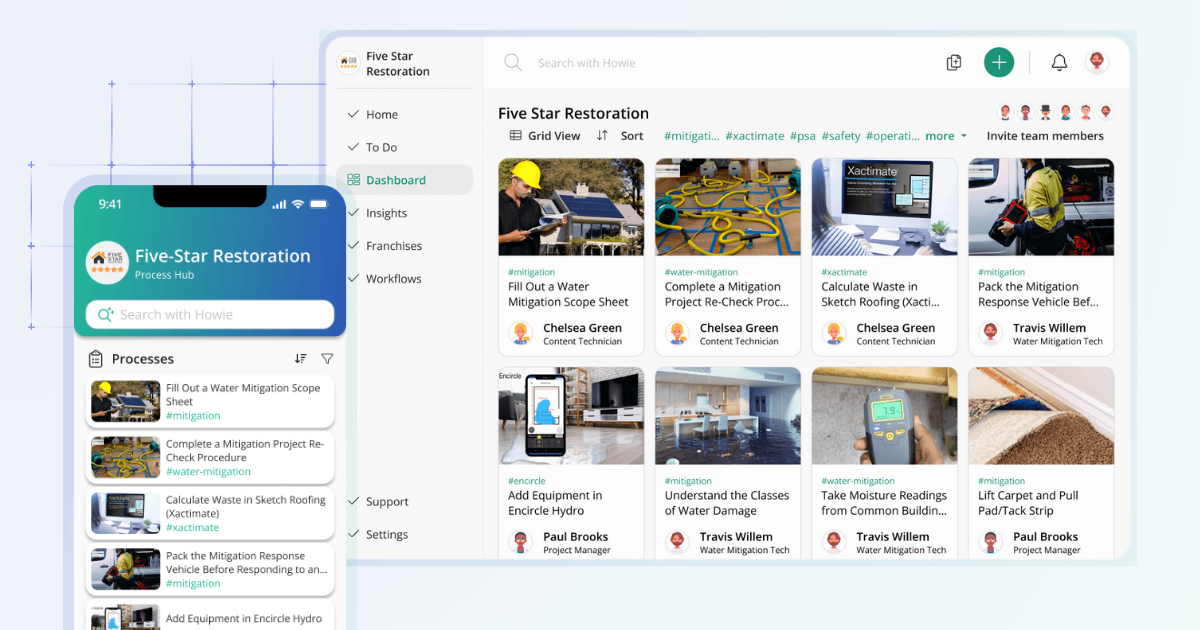
Task: Open the sort icon in the Processes panel
Action: click(x=300, y=358)
